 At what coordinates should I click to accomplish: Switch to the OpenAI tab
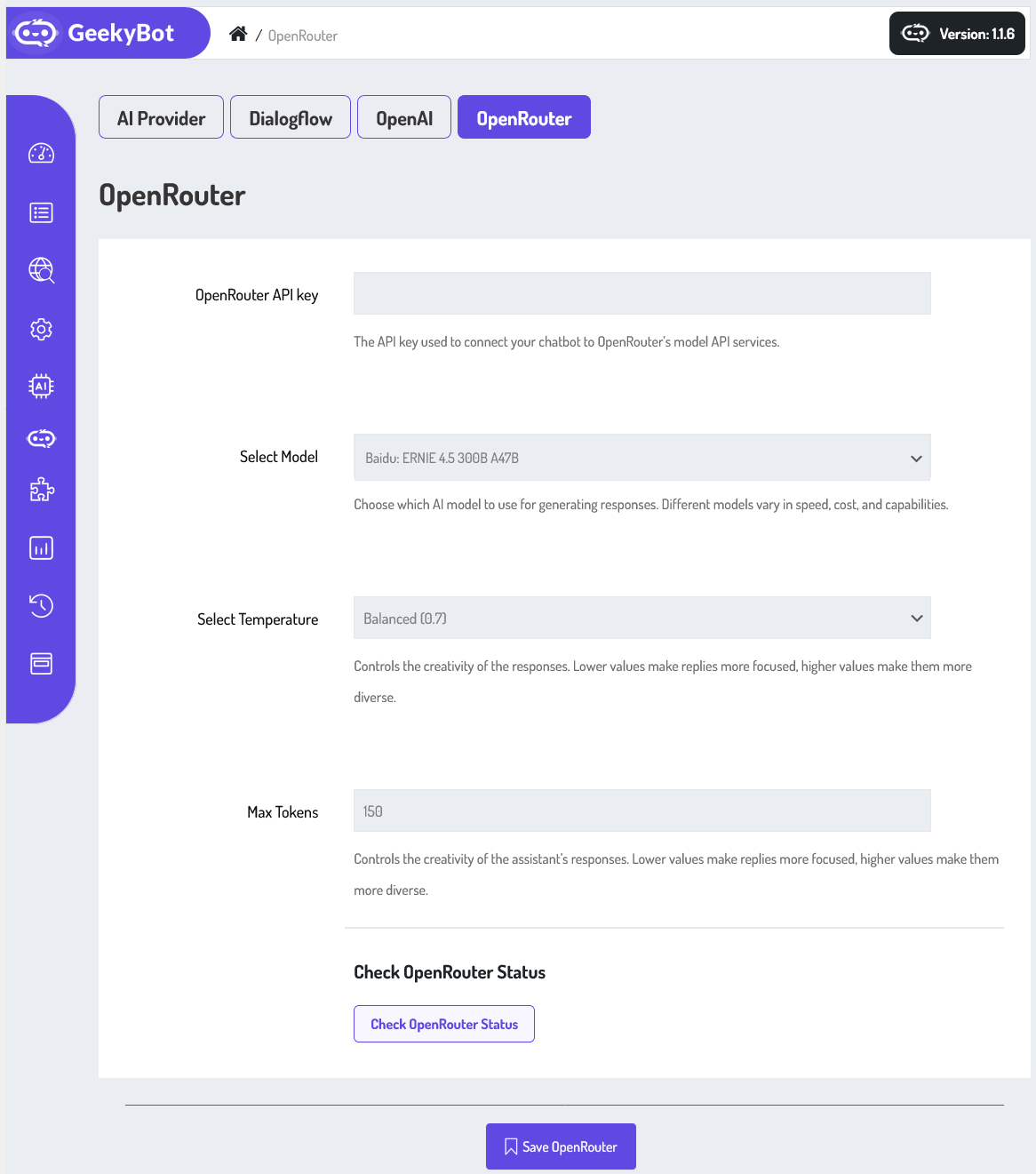click(x=404, y=117)
